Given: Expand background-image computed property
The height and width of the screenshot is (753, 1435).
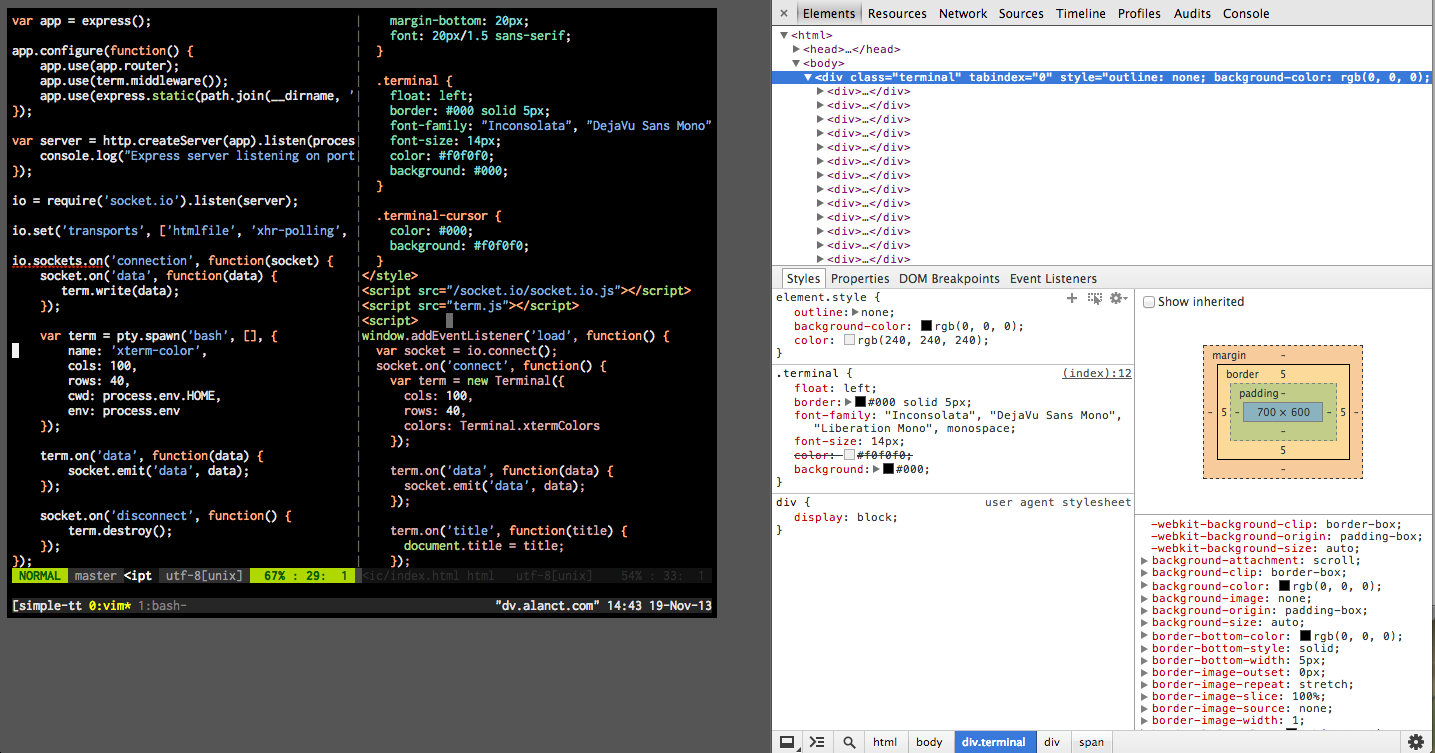Looking at the screenshot, I should 1145,598.
